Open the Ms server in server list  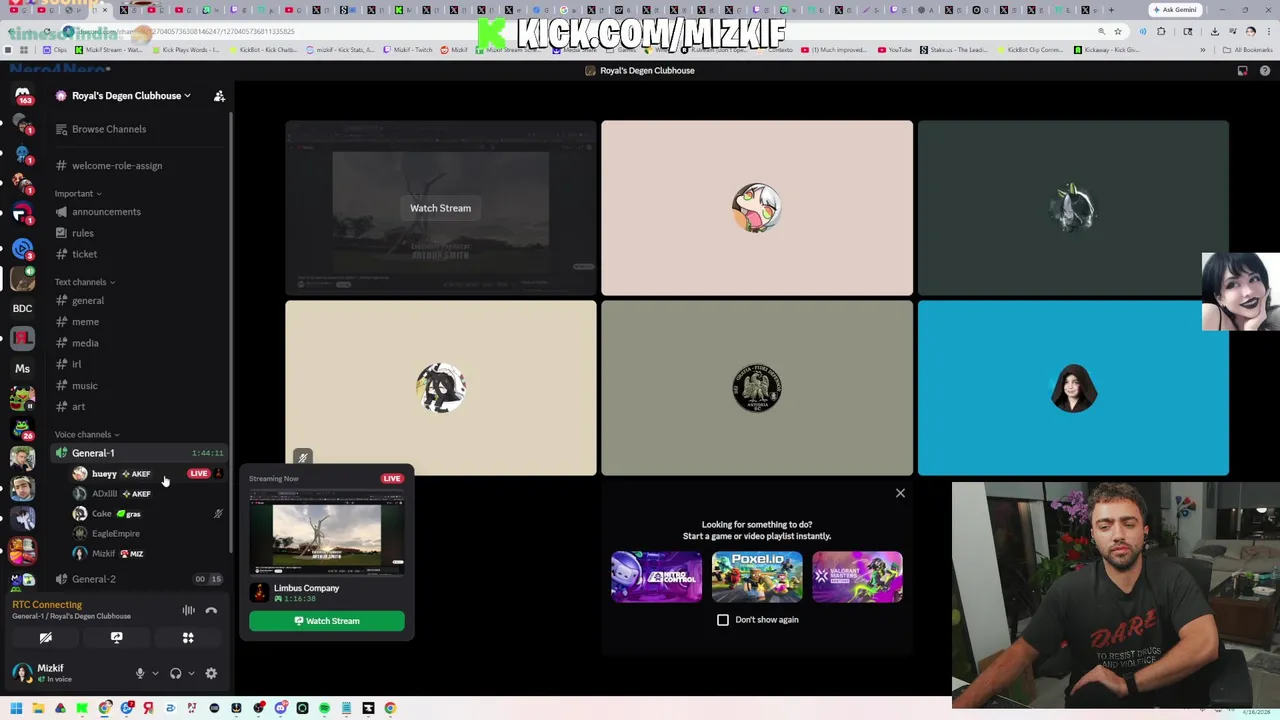pos(22,368)
